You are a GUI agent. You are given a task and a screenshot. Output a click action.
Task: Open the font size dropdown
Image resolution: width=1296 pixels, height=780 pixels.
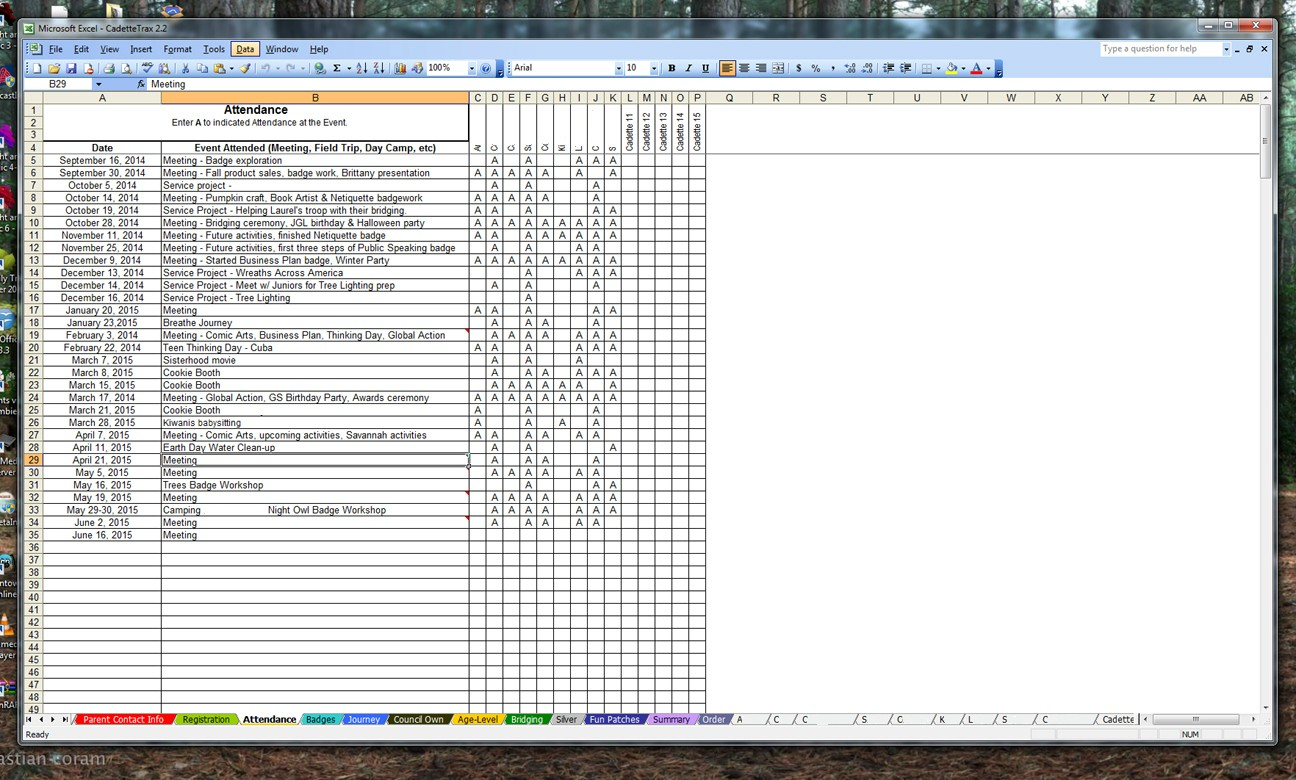(x=654, y=68)
